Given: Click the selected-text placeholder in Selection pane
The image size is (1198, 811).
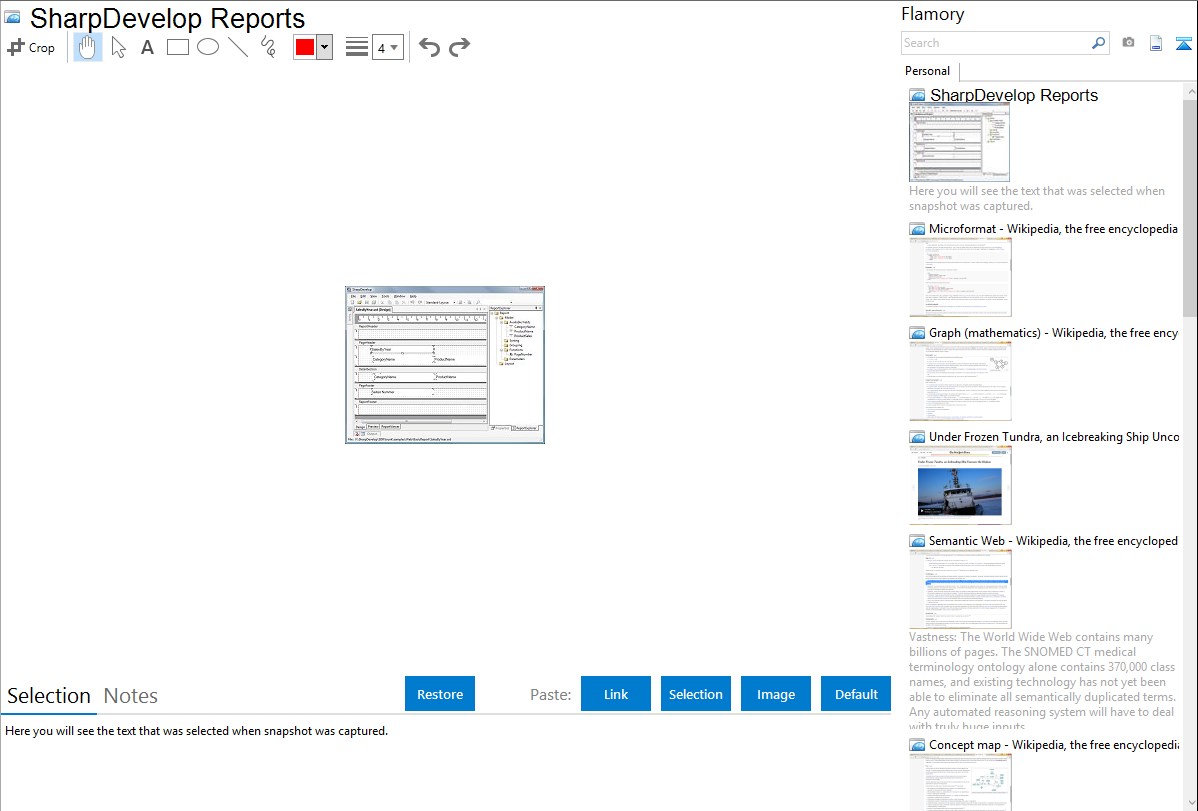Looking at the screenshot, I should pyautogui.click(x=196, y=731).
